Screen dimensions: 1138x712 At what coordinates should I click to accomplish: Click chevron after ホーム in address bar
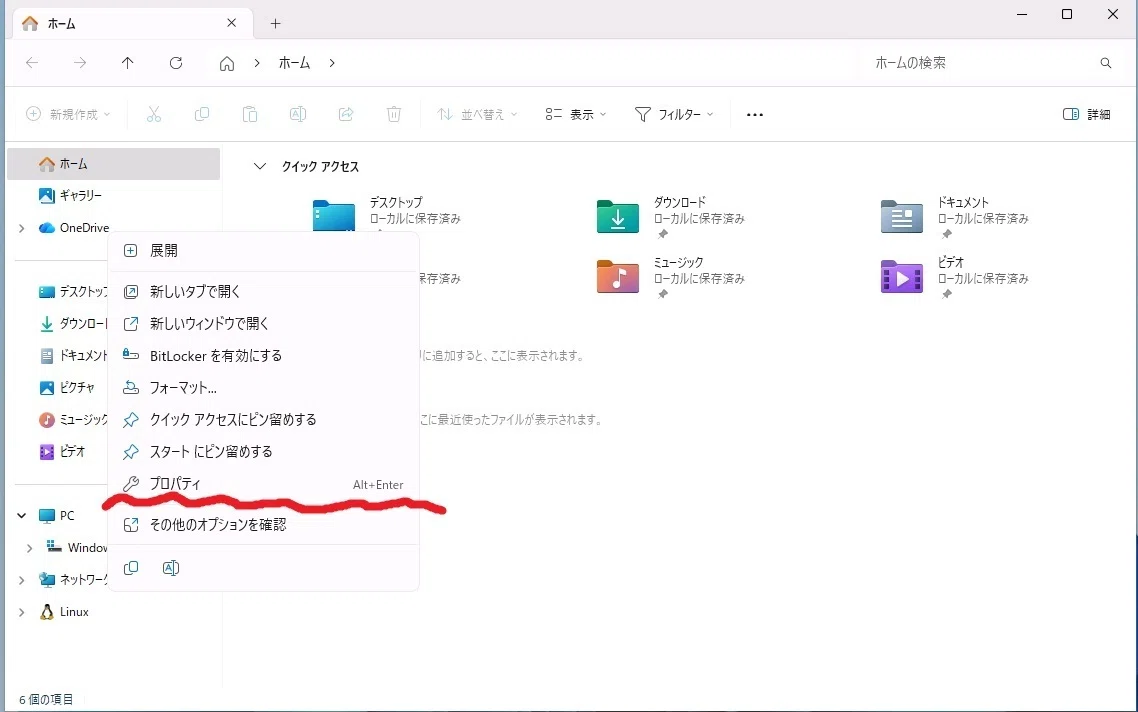click(332, 63)
